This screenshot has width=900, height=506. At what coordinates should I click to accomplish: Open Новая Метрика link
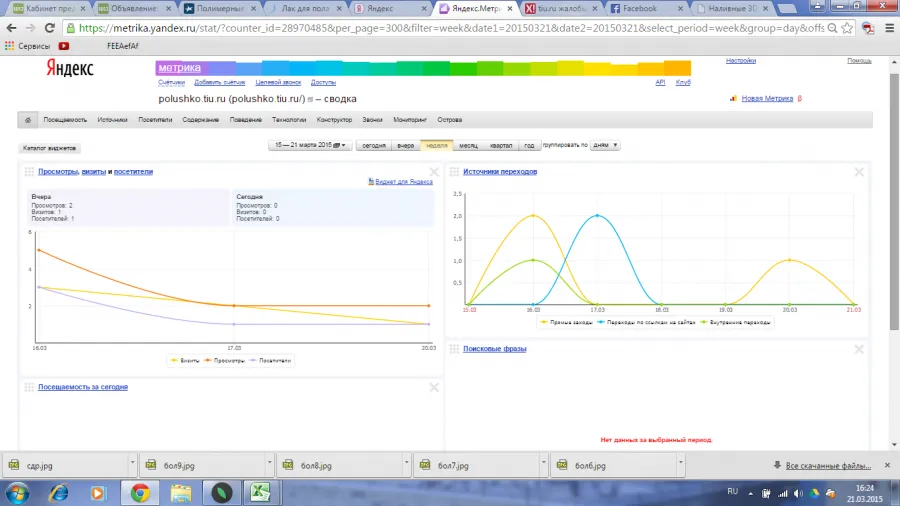(x=767, y=99)
